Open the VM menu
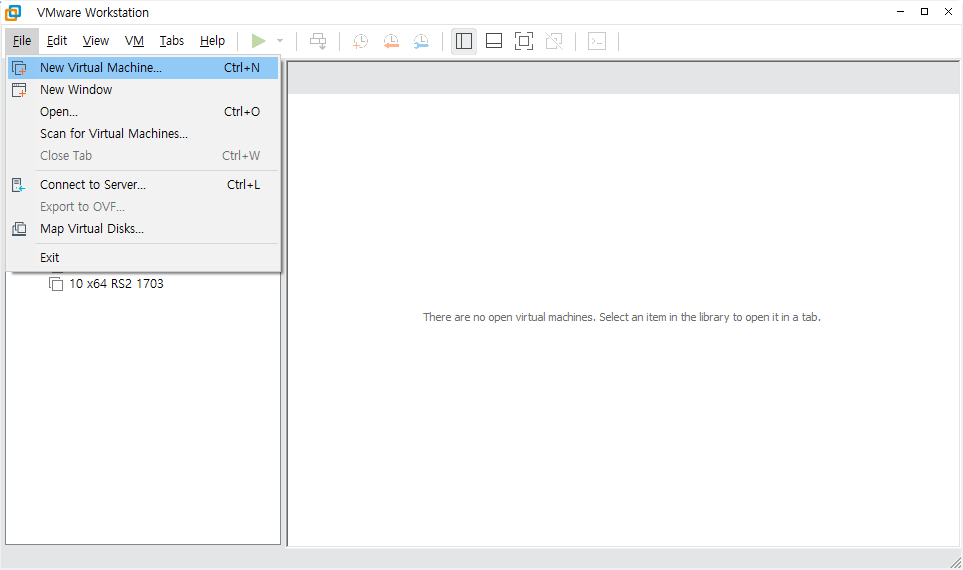 [x=134, y=41]
